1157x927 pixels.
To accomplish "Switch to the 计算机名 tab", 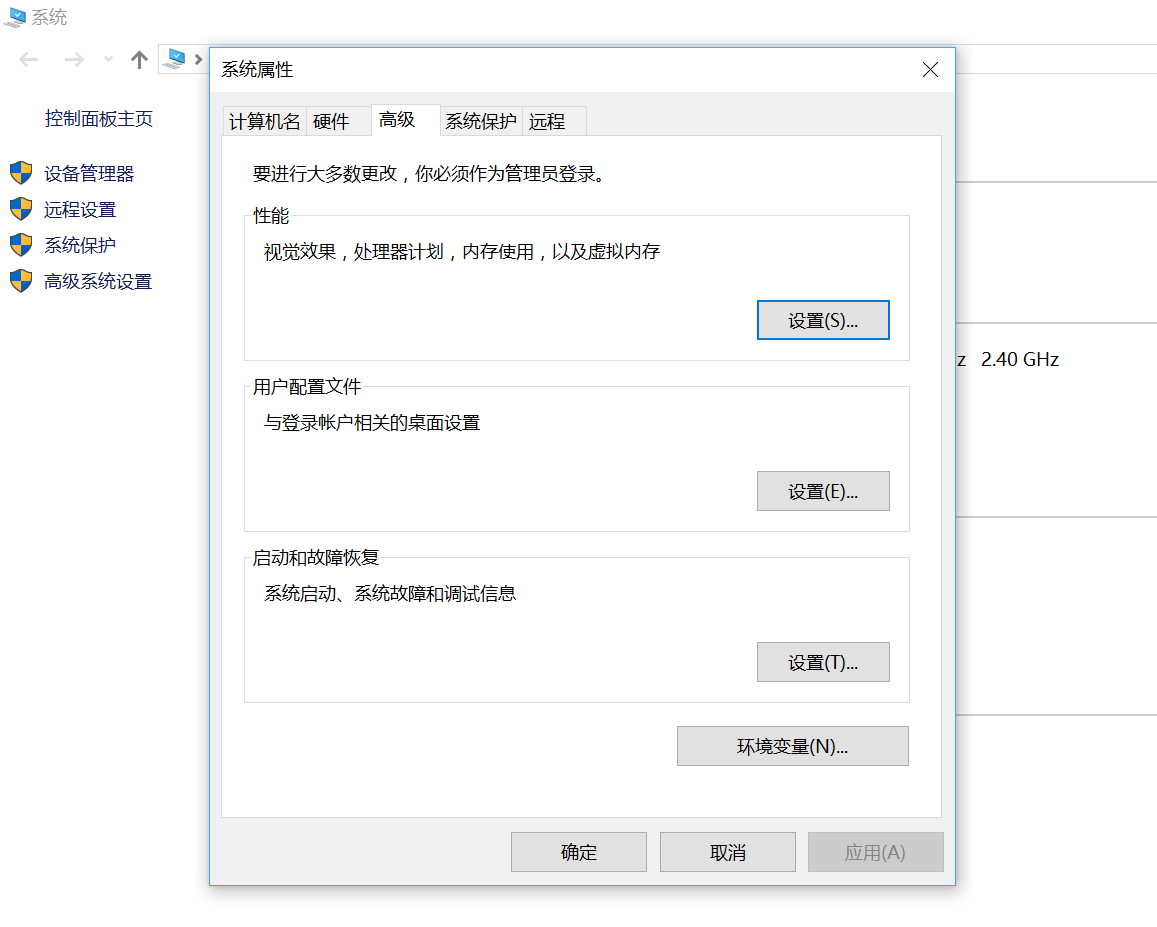I will 263,120.
